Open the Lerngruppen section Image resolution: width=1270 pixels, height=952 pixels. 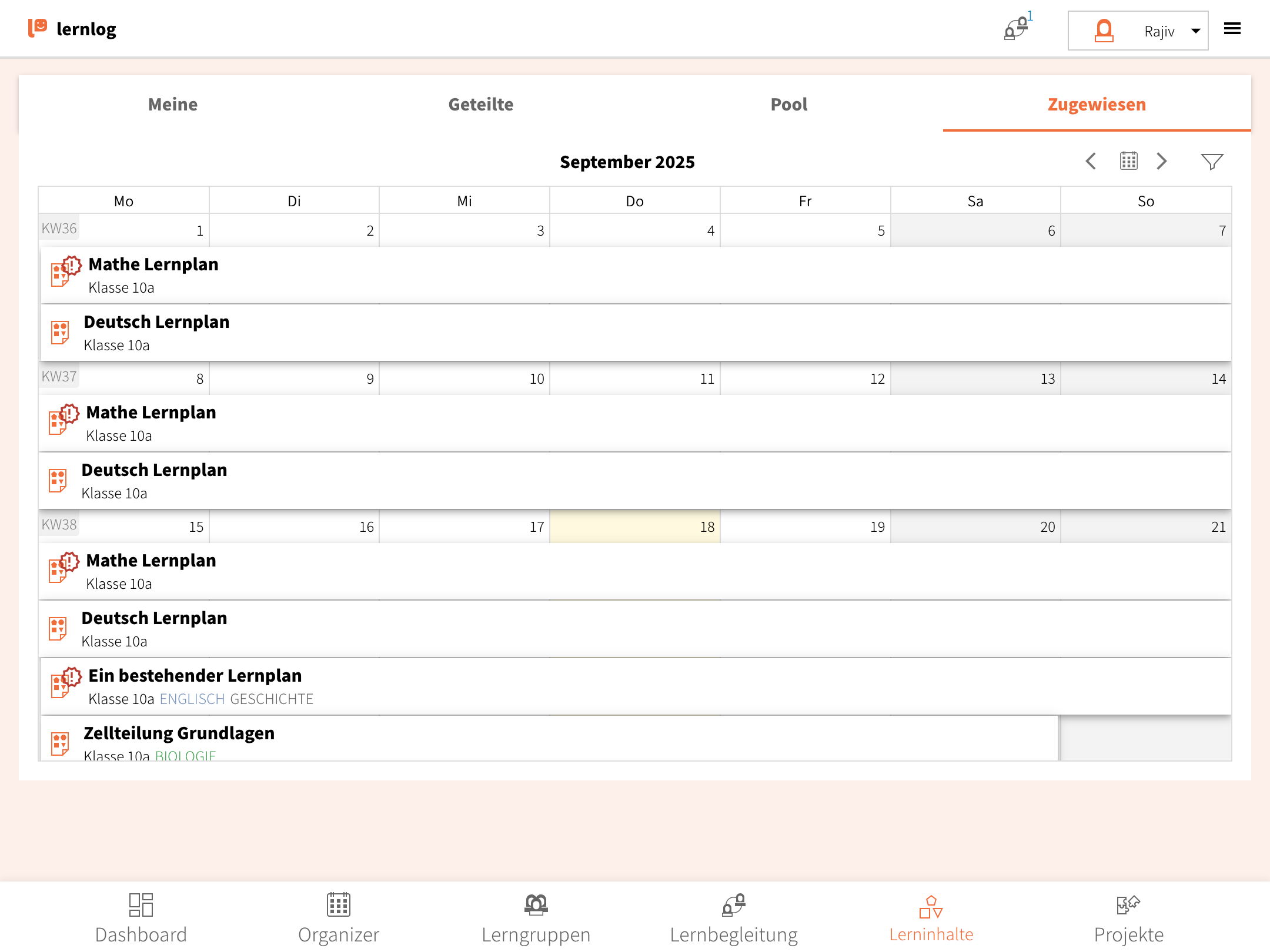pos(536,918)
